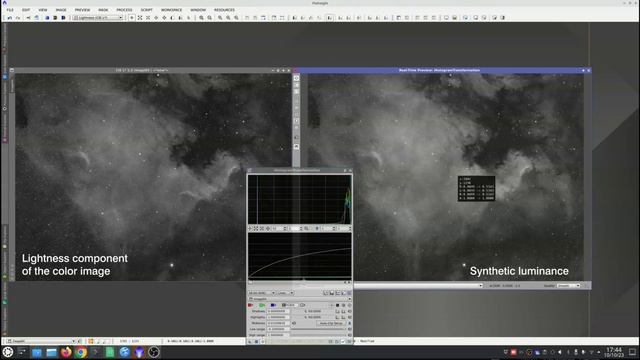Open dropdown at left of Real-Time Preview bottom bar
Image resolution: width=640 pixels, height=360 pixels.
(418, 286)
